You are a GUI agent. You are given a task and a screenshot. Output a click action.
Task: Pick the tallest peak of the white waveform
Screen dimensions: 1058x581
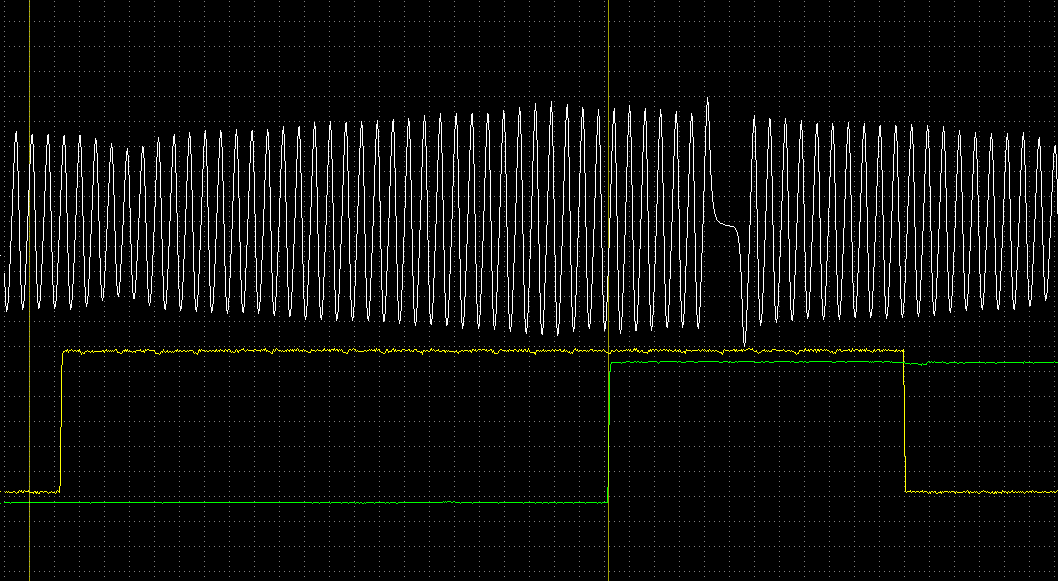coord(708,99)
